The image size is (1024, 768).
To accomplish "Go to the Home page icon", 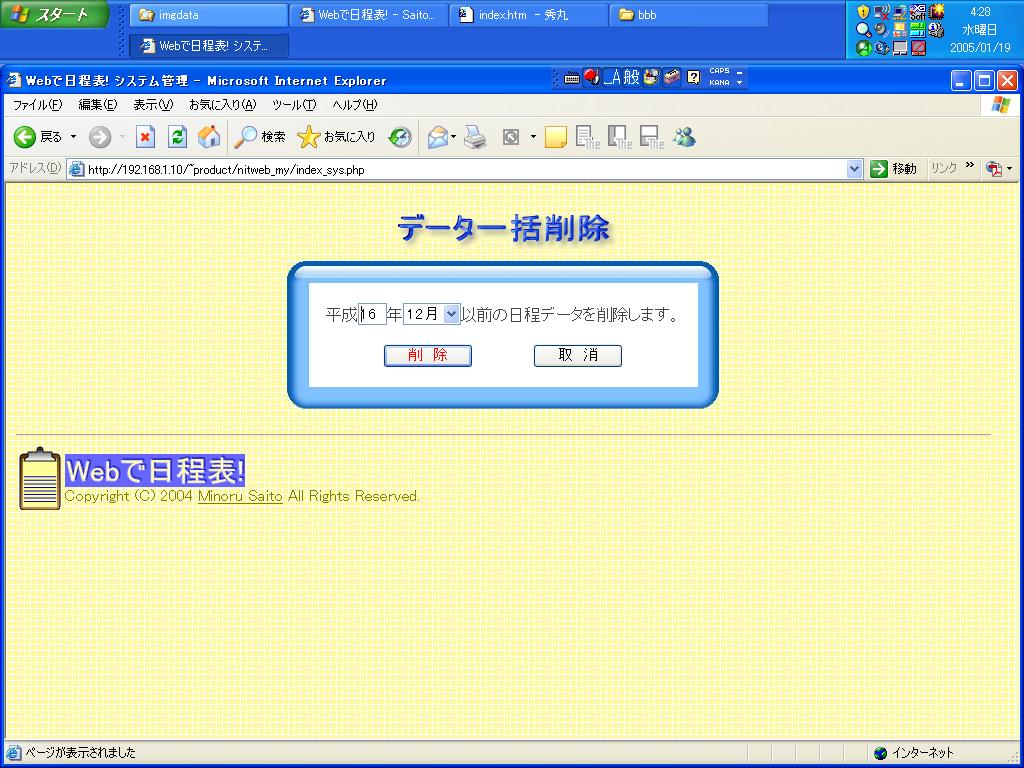I will tap(209, 138).
